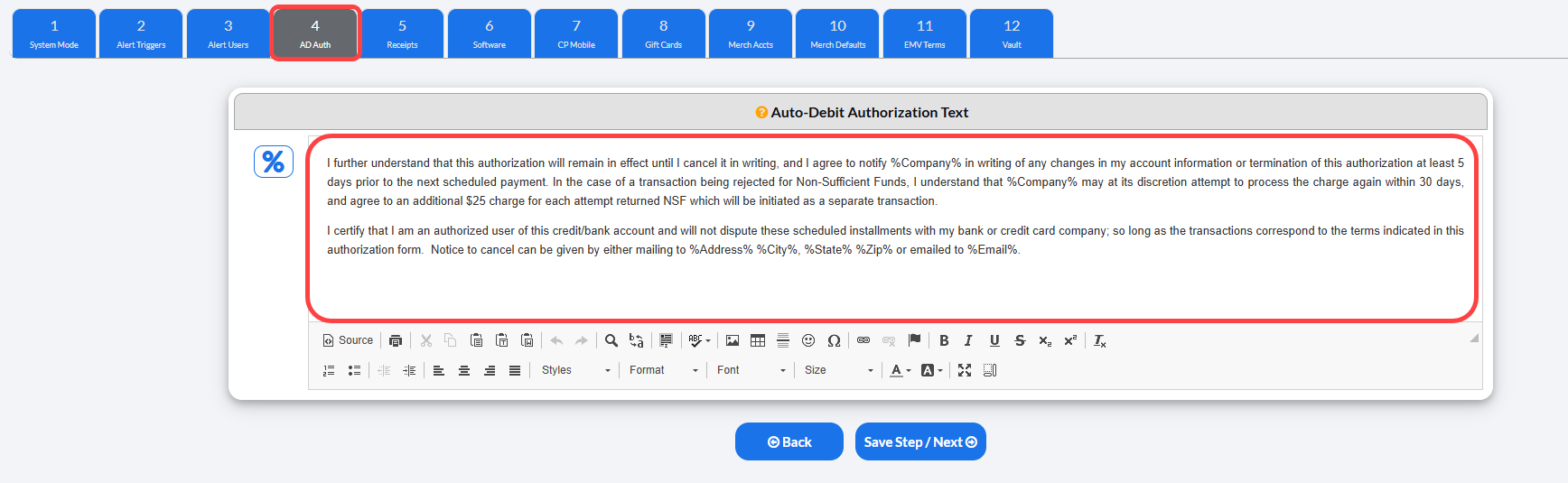
Task: Open the Size dropdown
Action: pos(838,370)
